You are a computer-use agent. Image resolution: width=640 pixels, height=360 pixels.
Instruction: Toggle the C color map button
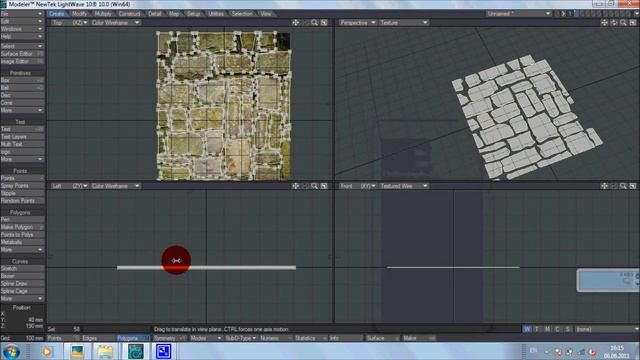558,329
